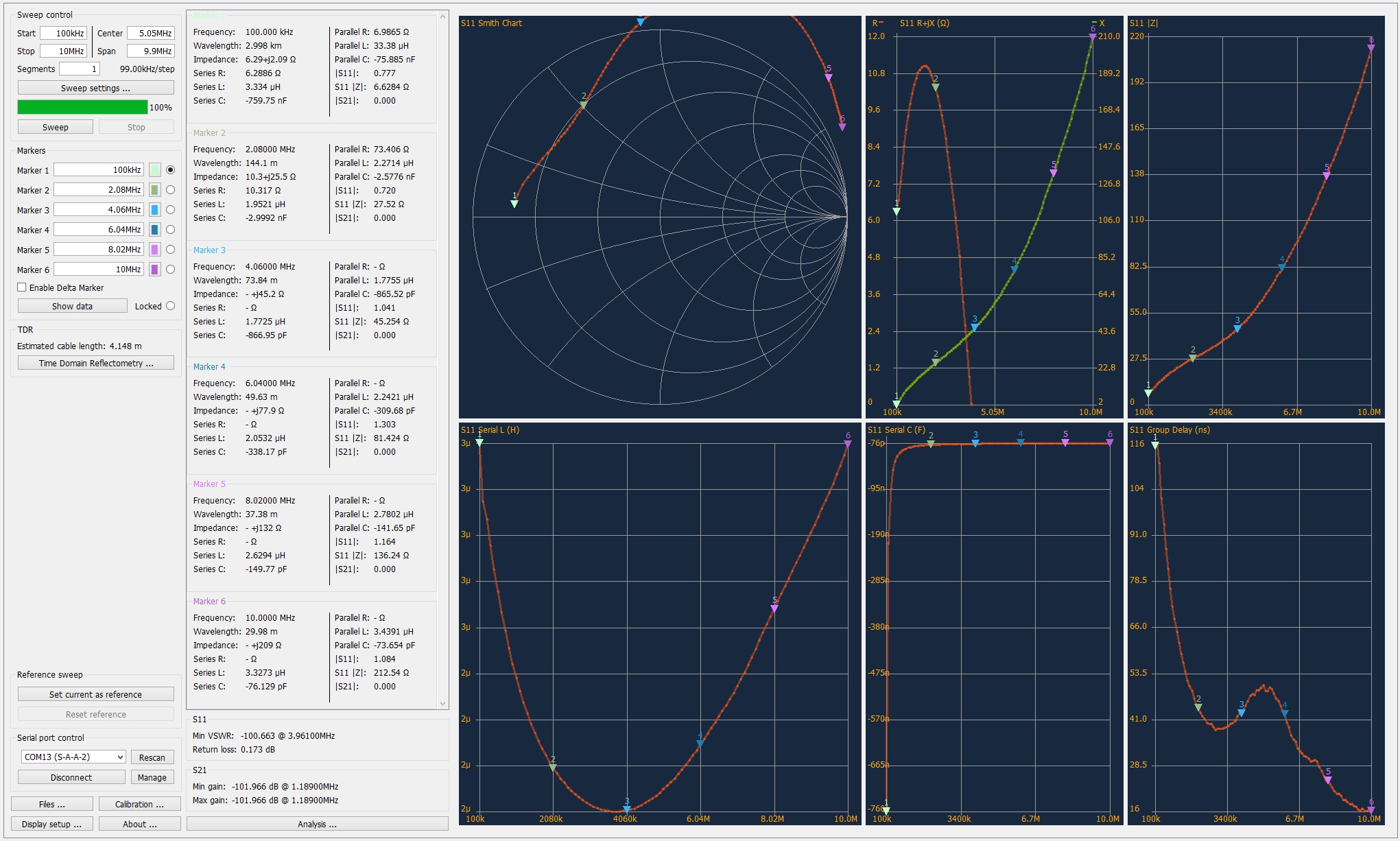Rescan the serial ports

coord(152,757)
